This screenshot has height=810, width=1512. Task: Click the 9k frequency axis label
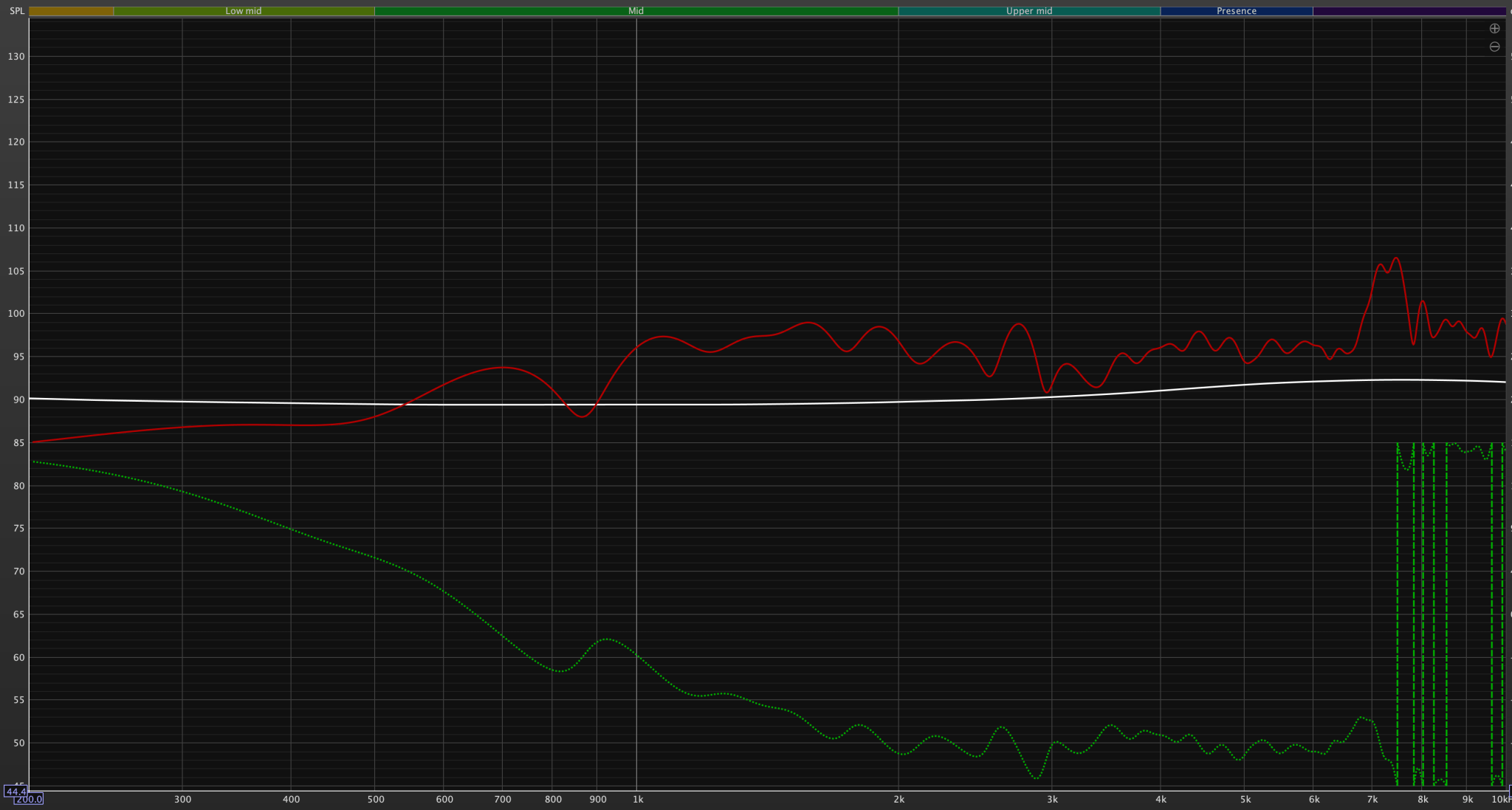1468,800
